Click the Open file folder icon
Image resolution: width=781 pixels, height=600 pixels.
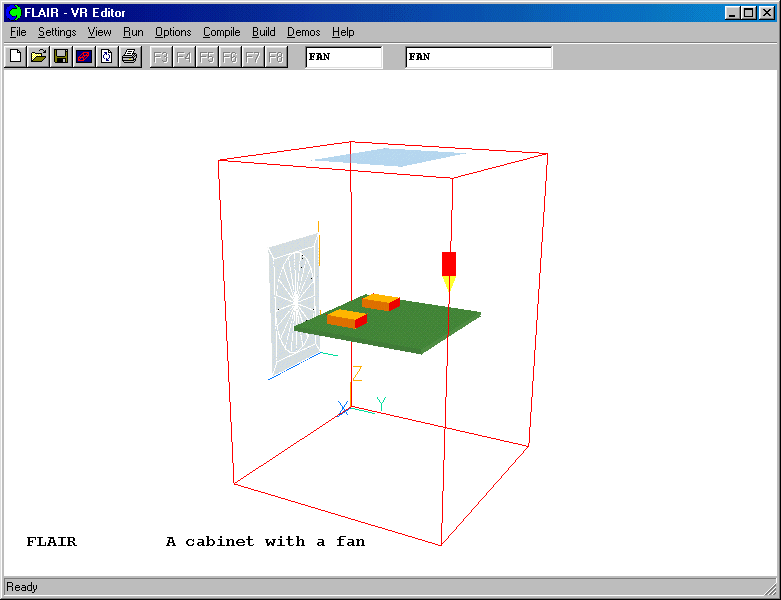[38, 57]
